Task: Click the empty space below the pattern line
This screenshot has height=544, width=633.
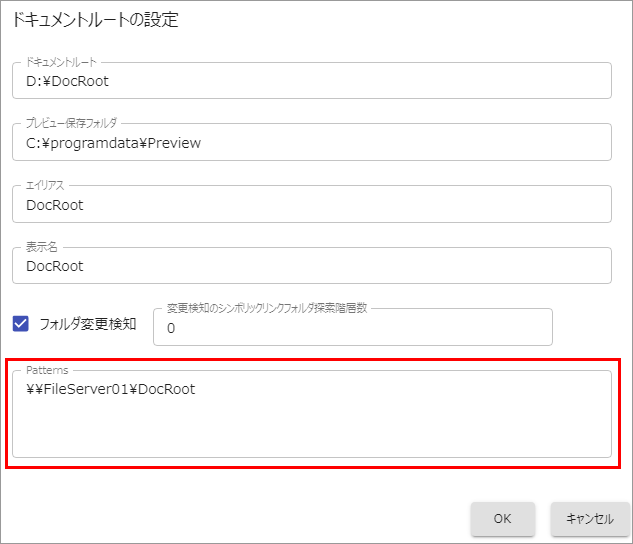Action: click(x=300, y=432)
